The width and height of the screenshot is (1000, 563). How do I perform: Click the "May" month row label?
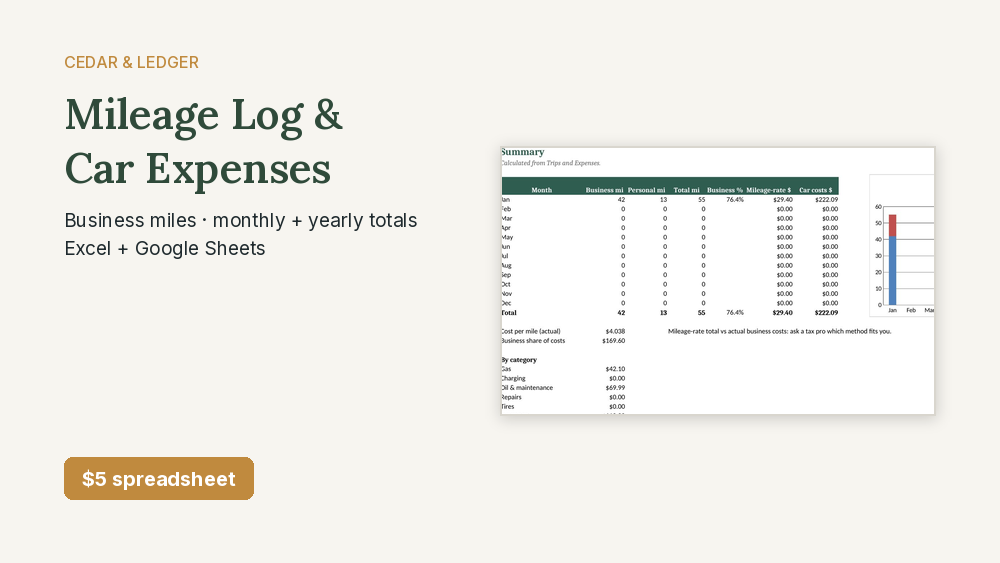tap(507, 237)
